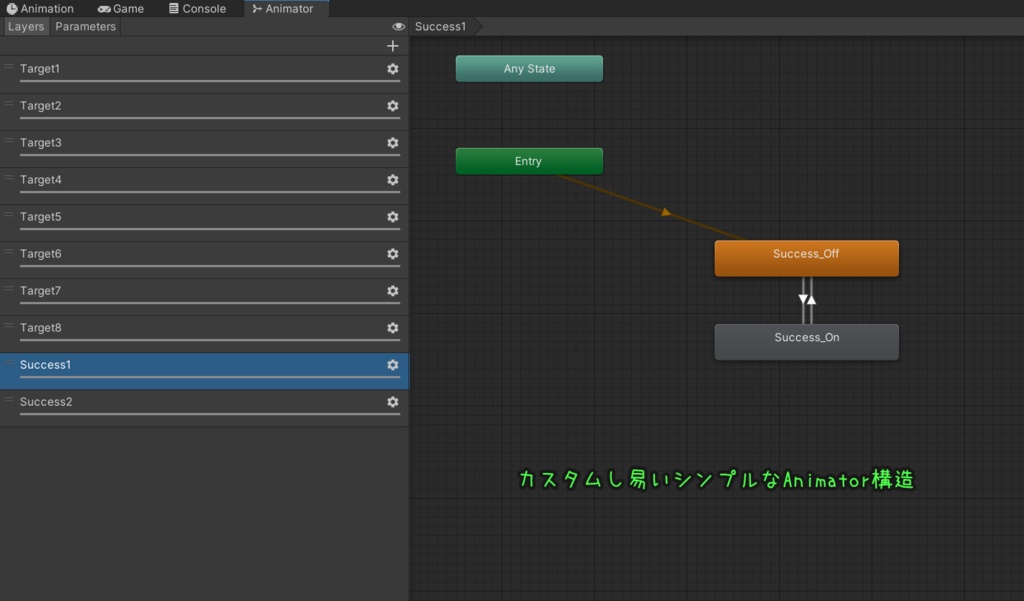The height and width of the screenshot is (601, 1024).
Task: Click the Target1 layer weight bar
Action: 210,81
